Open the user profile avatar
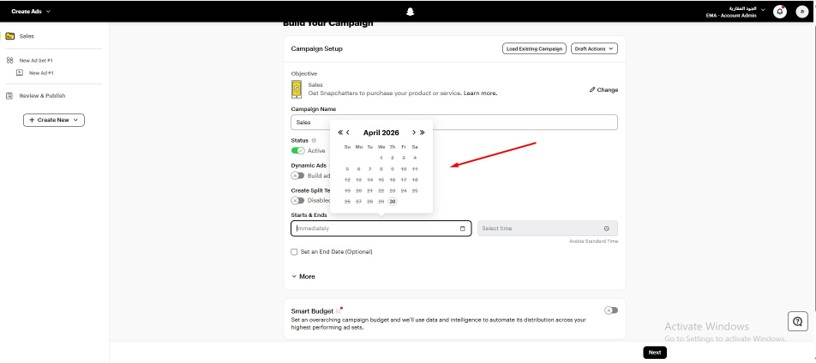The height and width of the screenshot is (363, 816). click(x=802, y=11)
